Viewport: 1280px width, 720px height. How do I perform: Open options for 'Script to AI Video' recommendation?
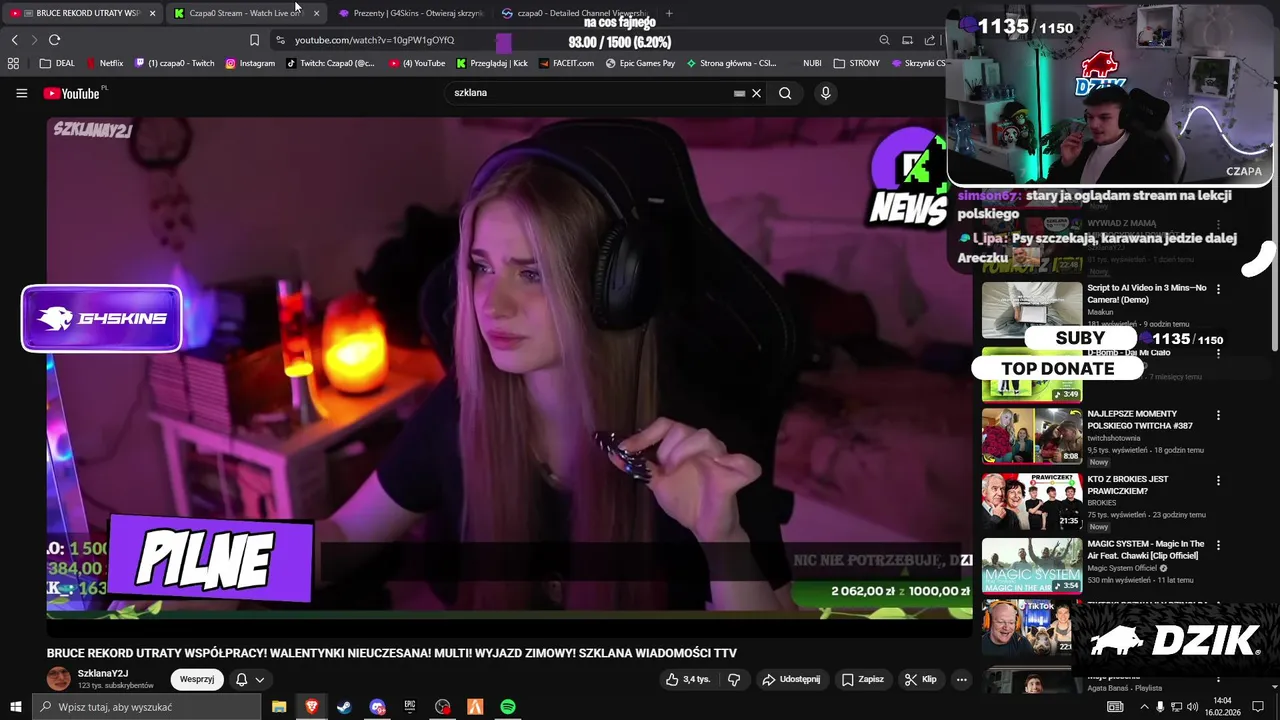(1218, 289)
